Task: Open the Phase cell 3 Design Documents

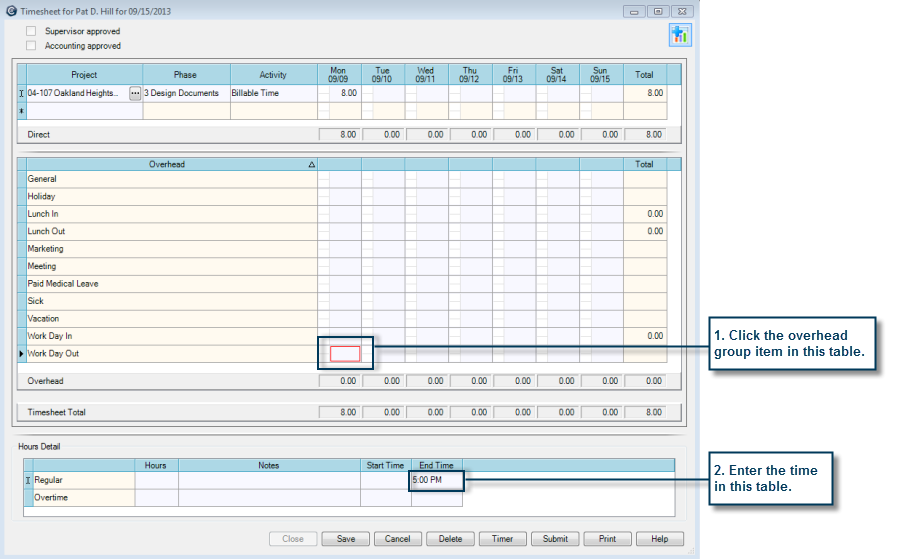Action: 186,93
